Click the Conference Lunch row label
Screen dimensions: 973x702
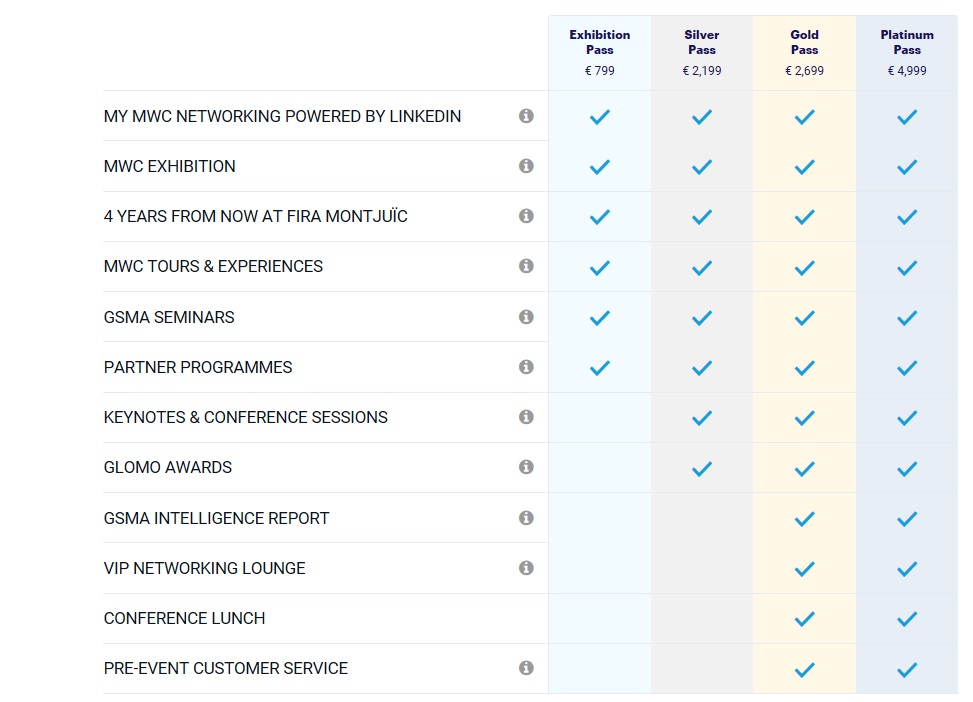coord(184,618)
